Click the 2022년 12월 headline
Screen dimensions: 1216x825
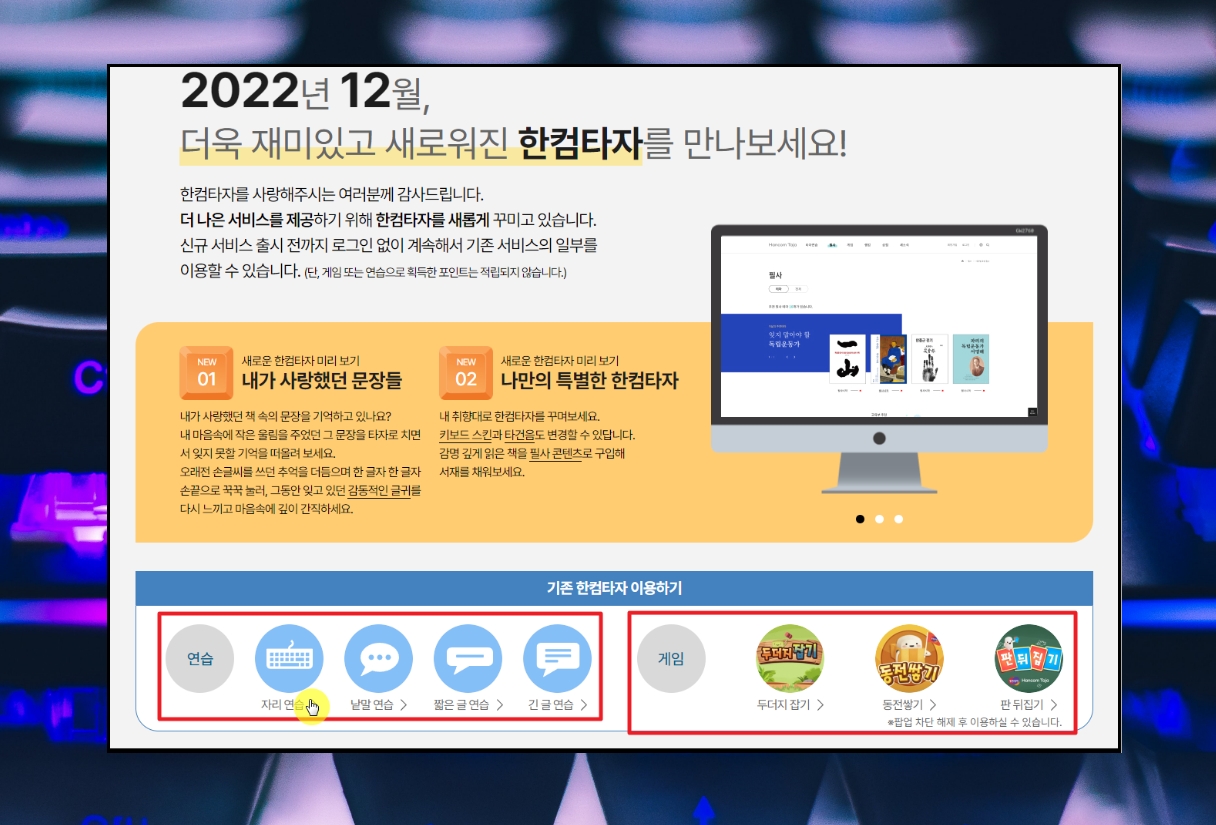tap(305, 91)
